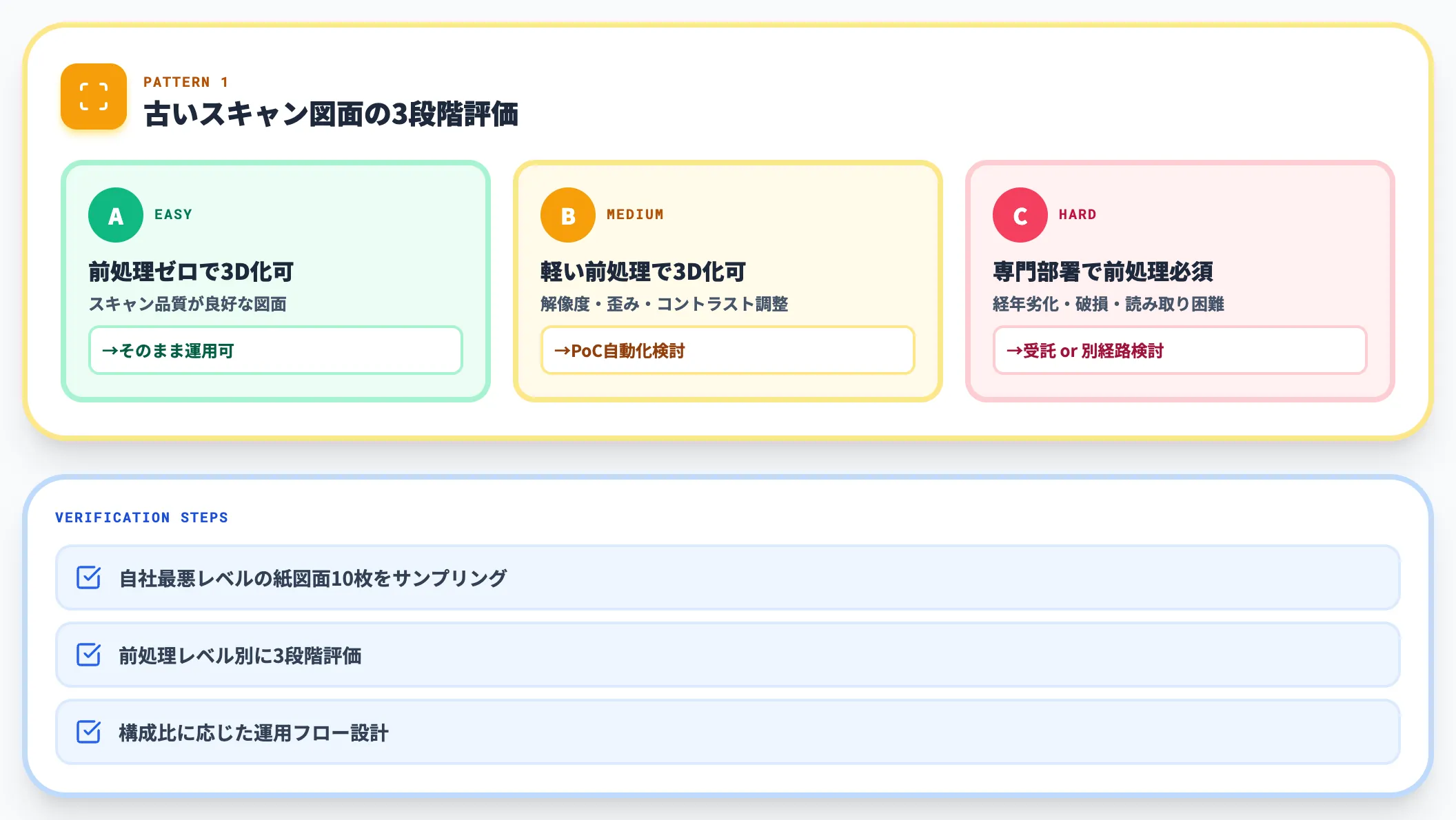Click the HARD label

coord(1078,214)
